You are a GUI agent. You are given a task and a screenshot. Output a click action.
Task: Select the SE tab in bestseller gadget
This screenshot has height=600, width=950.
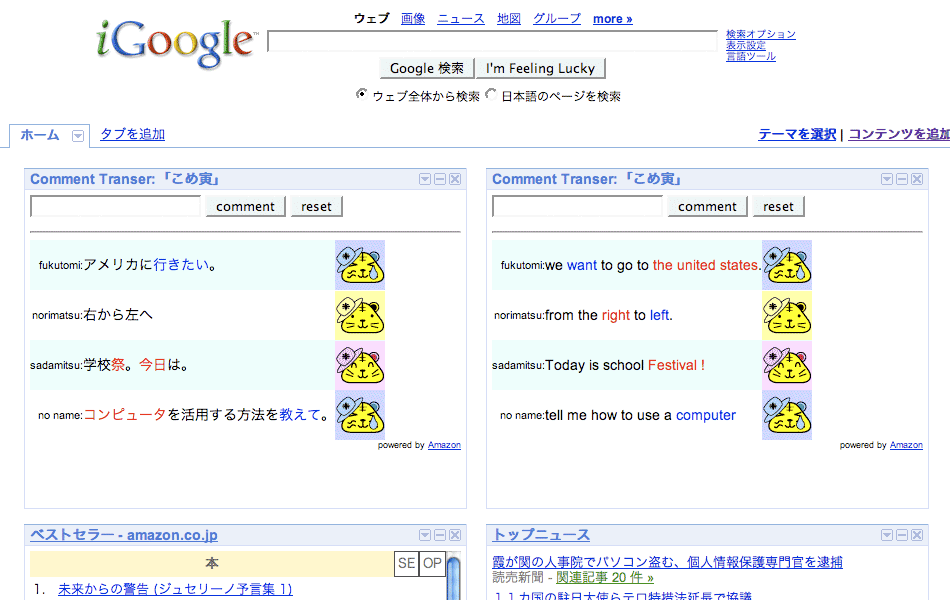point(407,563)
